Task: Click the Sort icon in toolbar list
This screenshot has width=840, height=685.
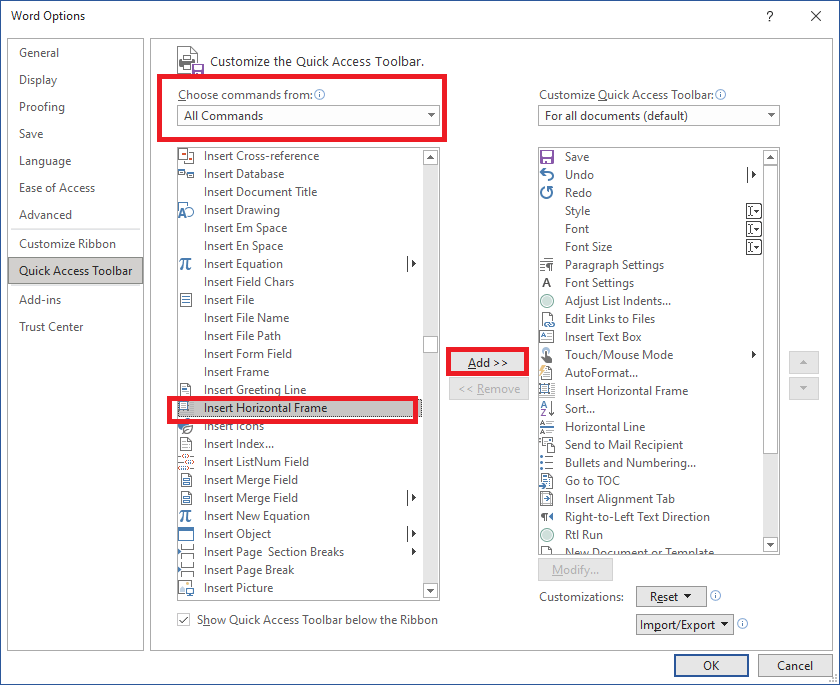Action: click(546, 409)
